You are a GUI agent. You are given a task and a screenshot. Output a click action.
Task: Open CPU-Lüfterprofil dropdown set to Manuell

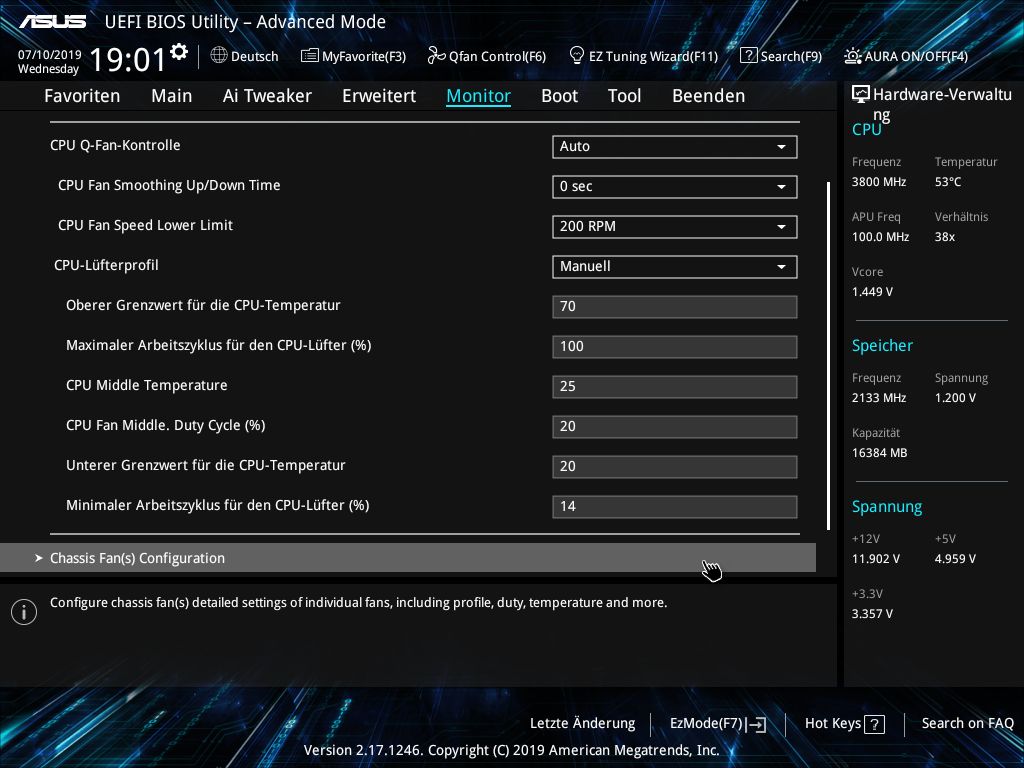pos(675,266)
